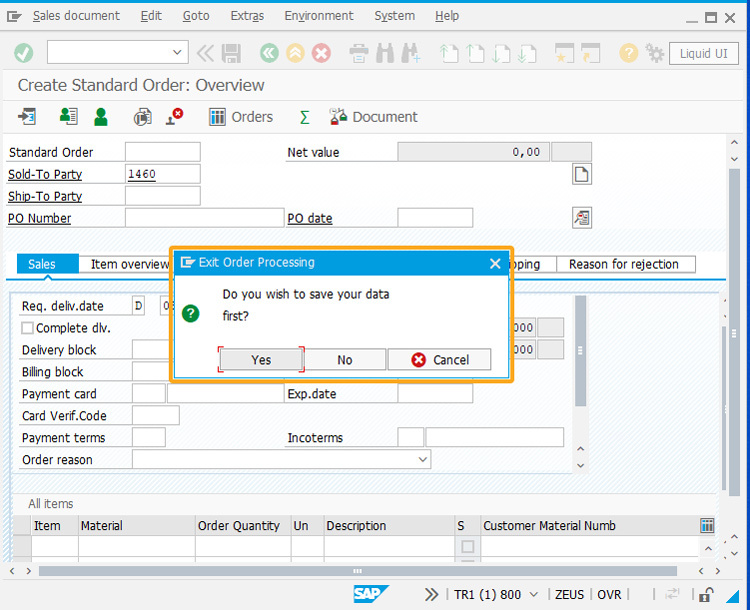Click the Help question mark icon
Image resolution: width=750 pixels, height=610 pixels.
628,53
